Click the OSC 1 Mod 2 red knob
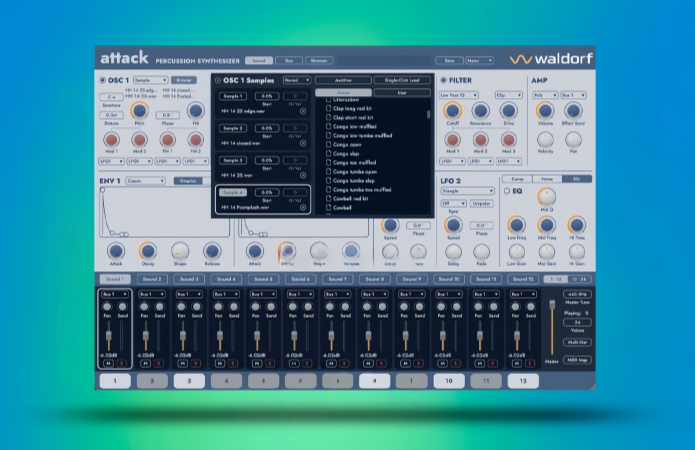Image resolution: width=695 pixels, height=450 pixels. pos(139,140)
